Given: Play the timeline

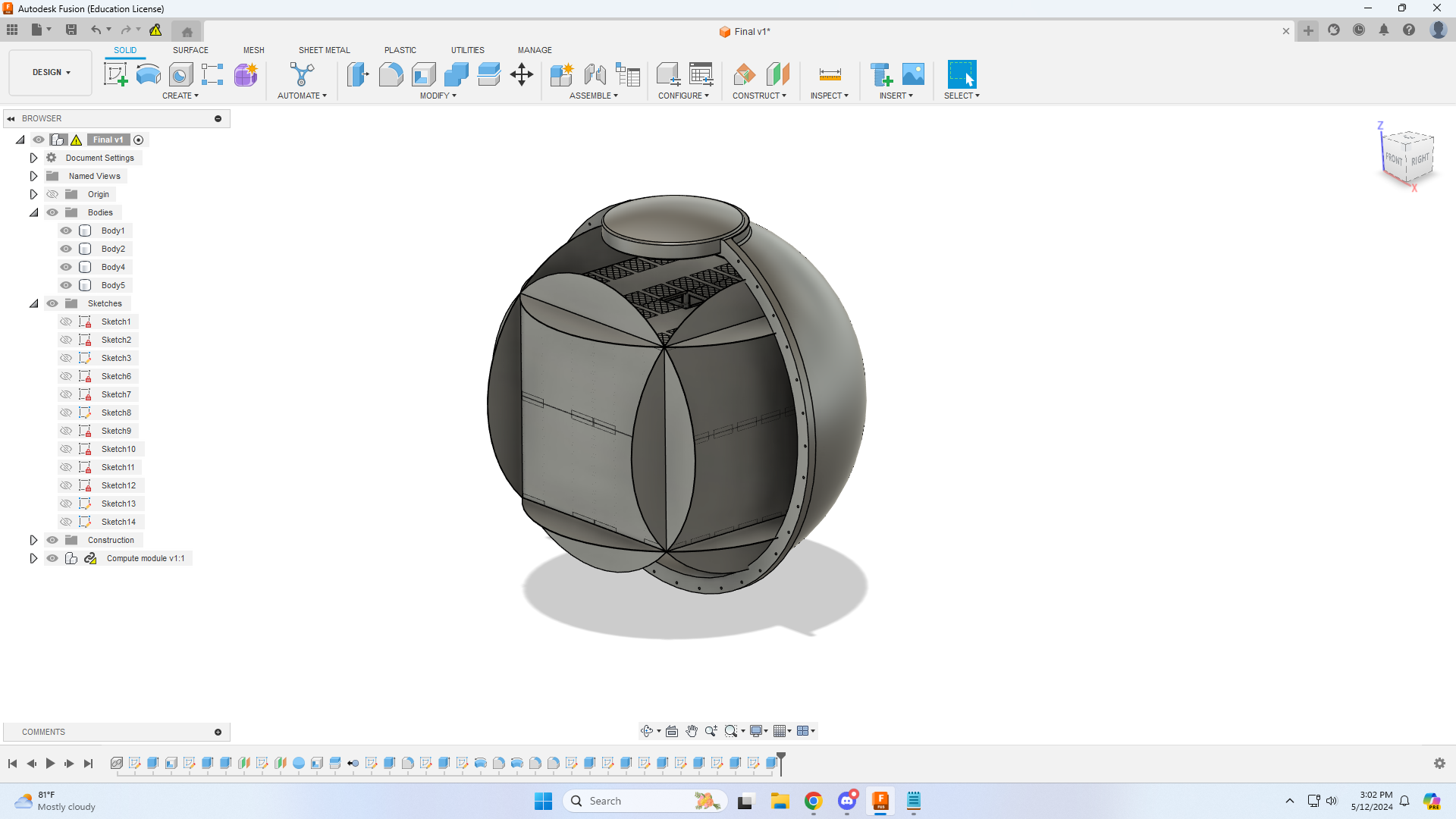Looking at the screenshot, I should pos(50,764).
